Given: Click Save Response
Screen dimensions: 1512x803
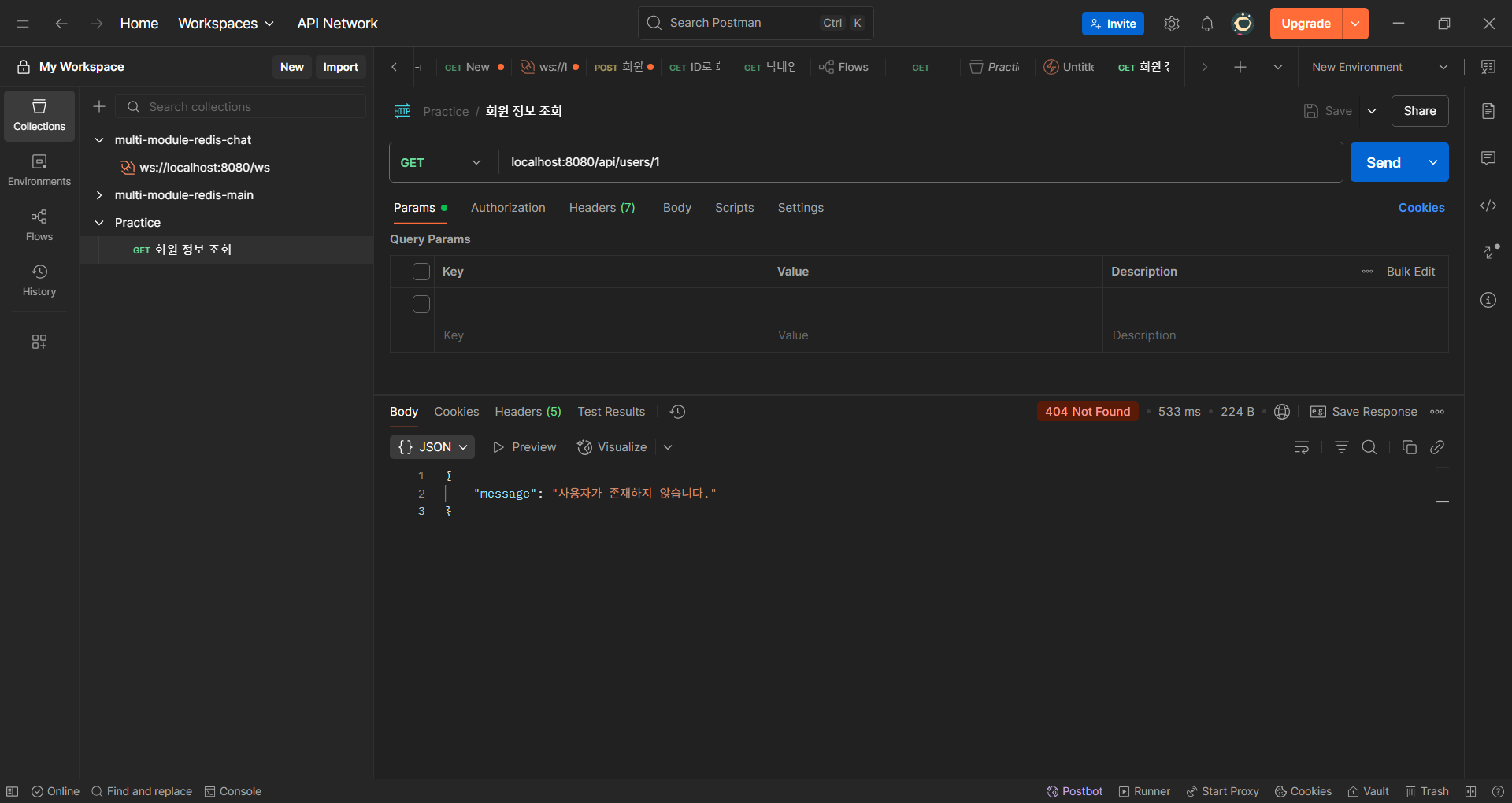Looking at the screenshot, I should (1363, 412).
